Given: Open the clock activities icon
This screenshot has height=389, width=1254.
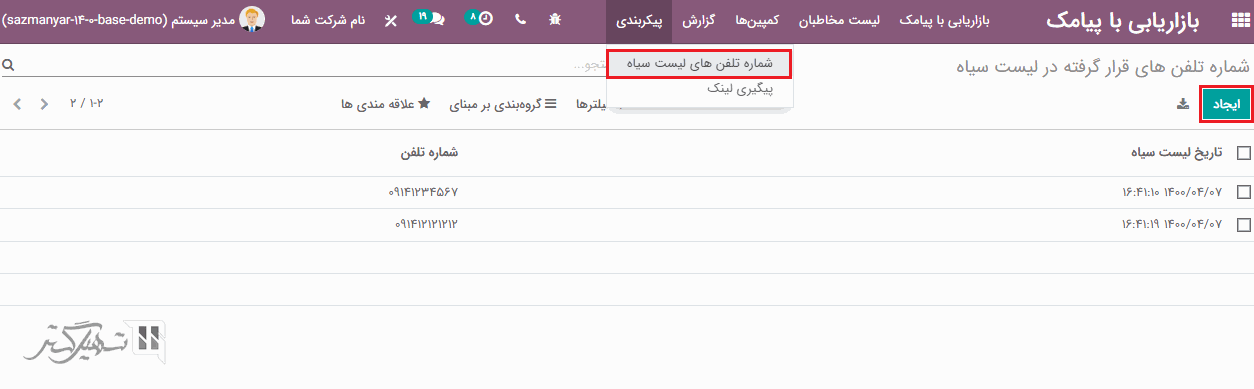Looking at the screenshot, I should [480, 18].
